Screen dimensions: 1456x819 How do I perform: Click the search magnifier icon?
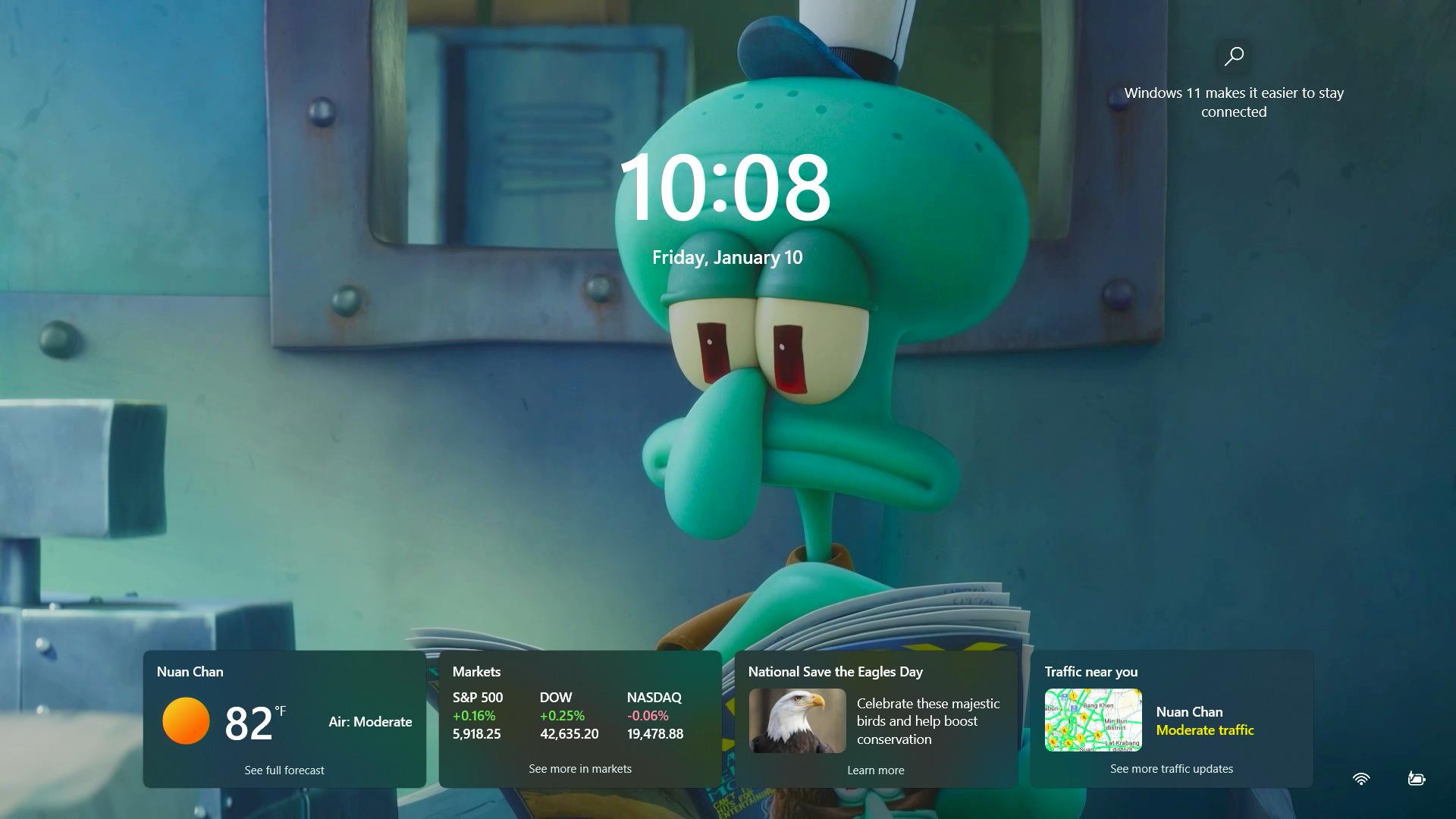coord(1234,56)
